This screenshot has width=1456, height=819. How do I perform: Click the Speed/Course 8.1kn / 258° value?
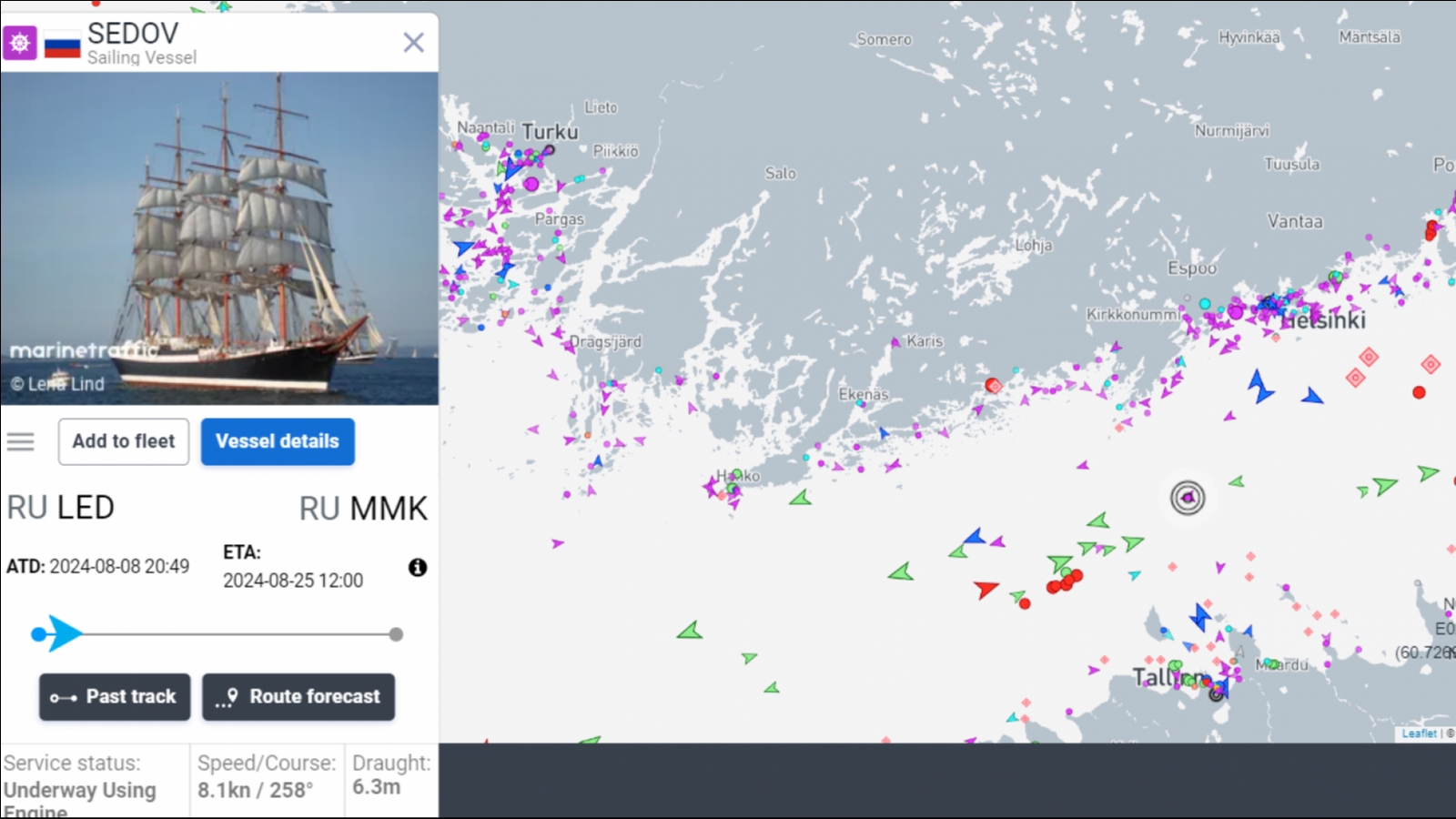[256, 790]
